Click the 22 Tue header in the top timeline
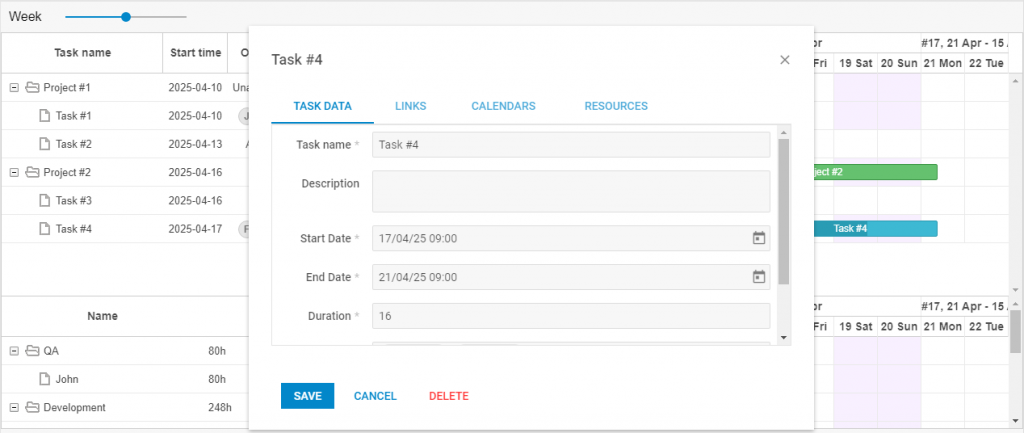 (986, 63)
